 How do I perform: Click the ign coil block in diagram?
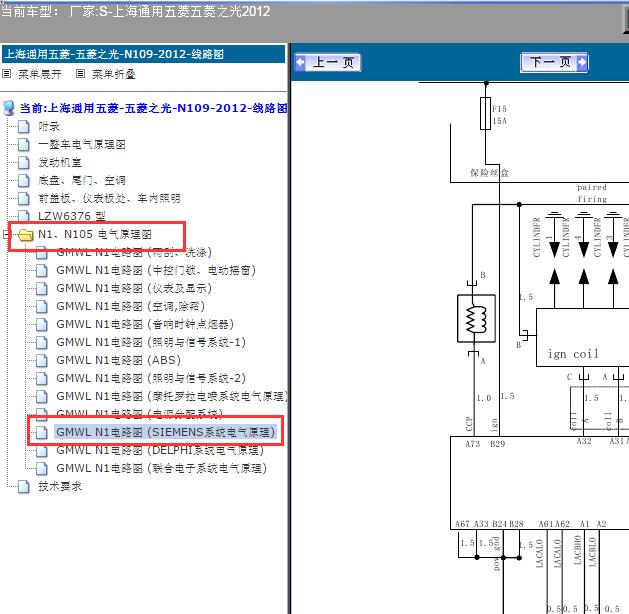point(582,337)
